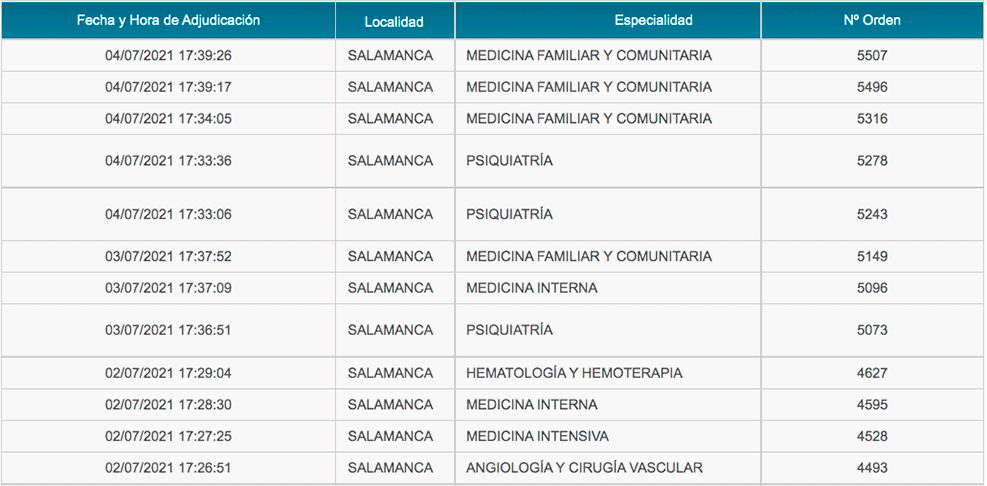
Task: Select HEMATOLOGÍA Y HEMOTERAPIA specialty cell
Action: coord(608,373)
